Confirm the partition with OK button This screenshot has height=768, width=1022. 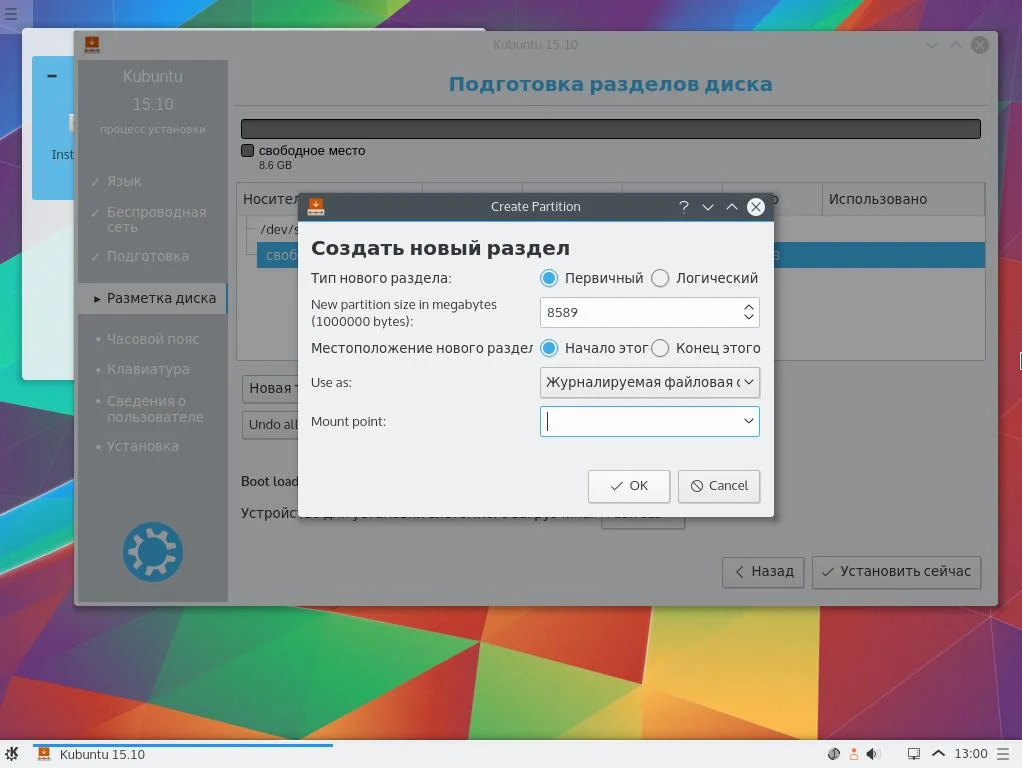(x=629, y=486)
